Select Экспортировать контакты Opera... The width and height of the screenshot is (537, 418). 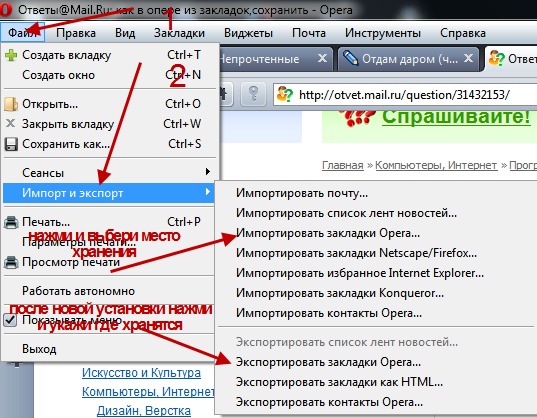click(x=375, y=402)
